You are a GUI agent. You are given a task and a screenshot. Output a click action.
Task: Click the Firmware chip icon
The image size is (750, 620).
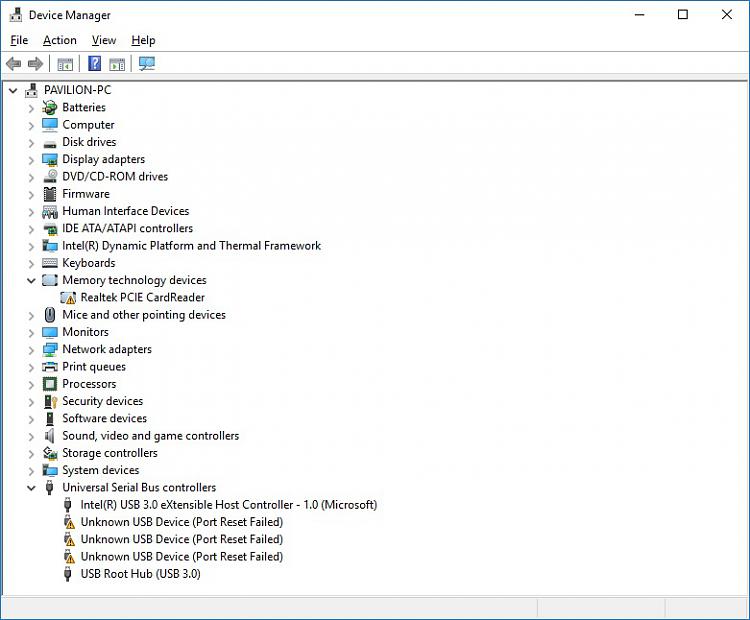pos(50,194)
